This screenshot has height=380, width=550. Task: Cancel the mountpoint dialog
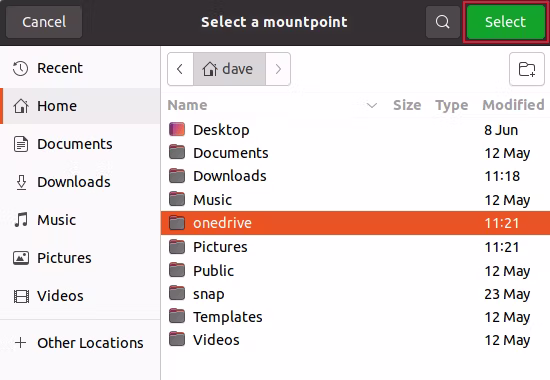click(x=44, y=22)
